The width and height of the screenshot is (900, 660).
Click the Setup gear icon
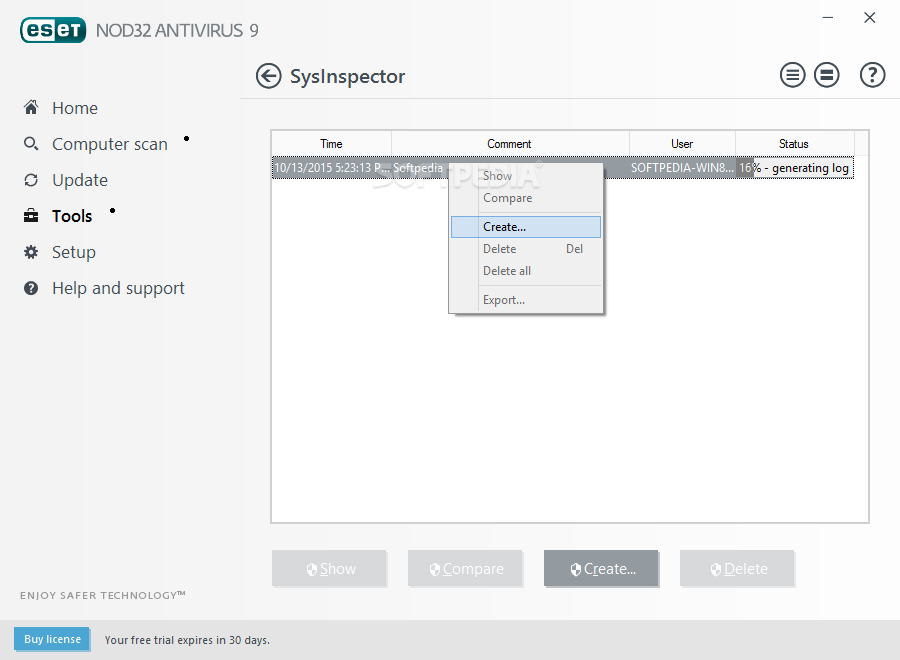click(x=31, y=252)
